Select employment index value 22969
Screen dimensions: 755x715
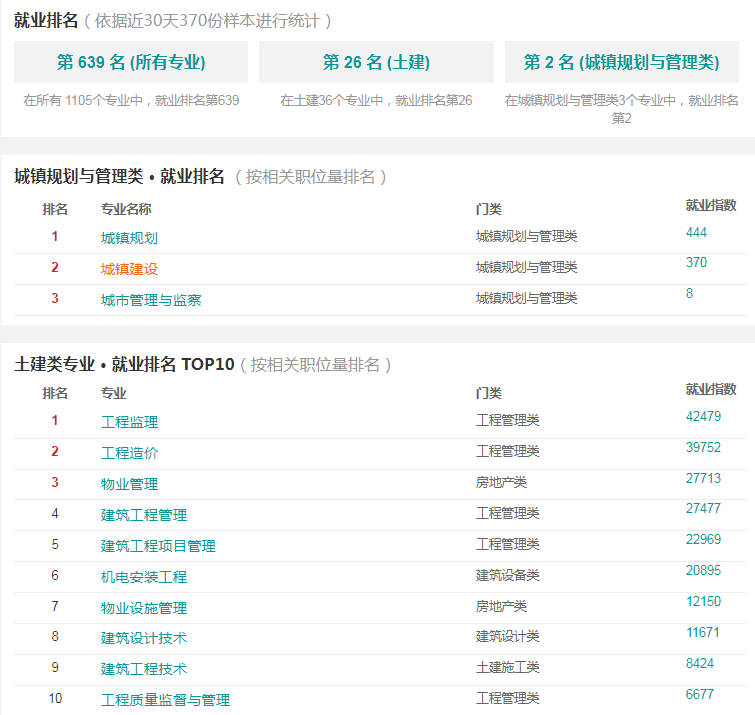703,539
